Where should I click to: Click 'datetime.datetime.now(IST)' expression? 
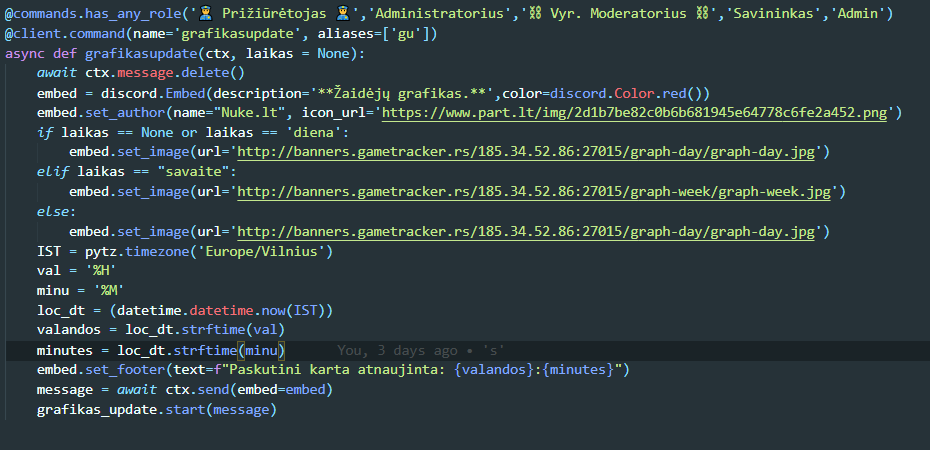coord(221,311)
